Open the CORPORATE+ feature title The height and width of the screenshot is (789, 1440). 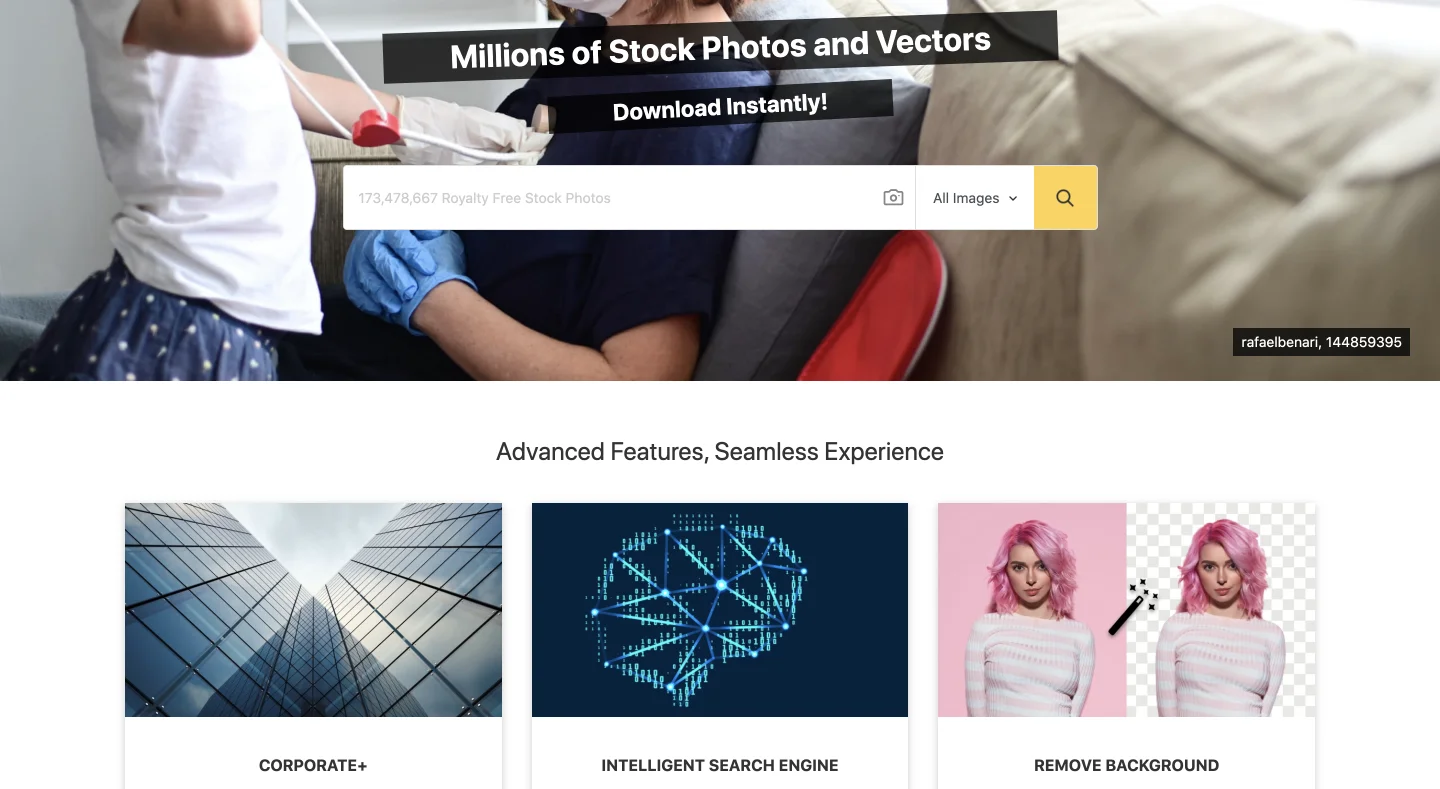tap(313, 766)
